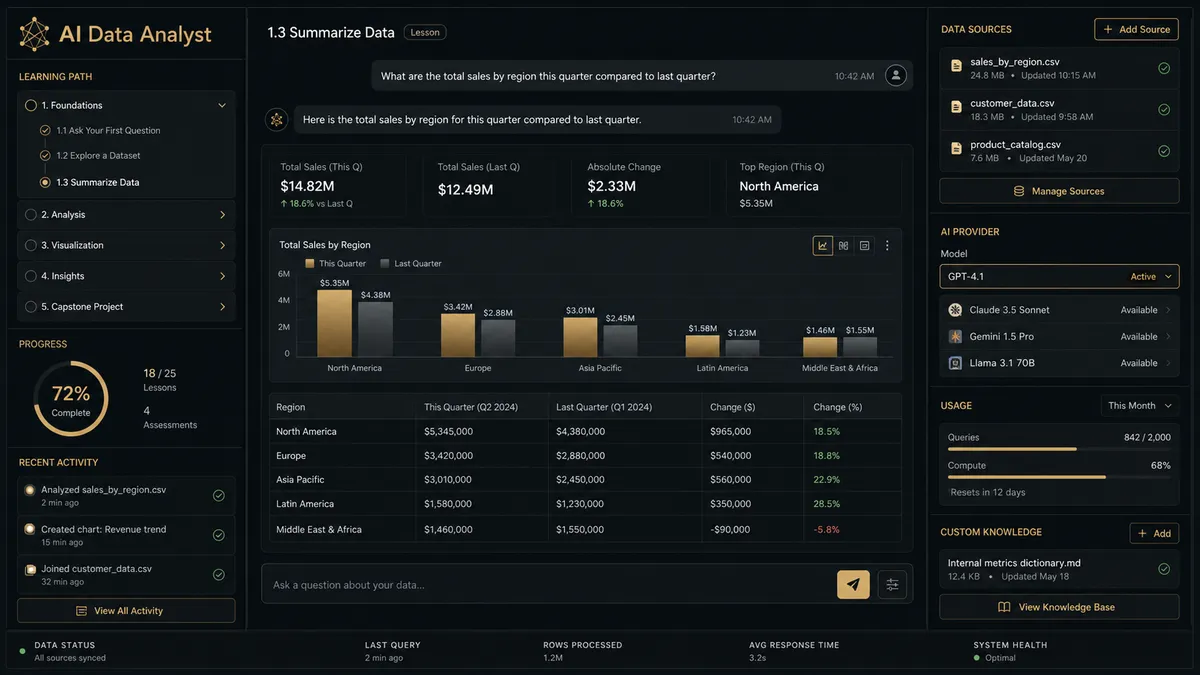The height and width of the screenshot is (675, 1200).
Task: Toggle the 5. Capstone Project completion circle
Action: (x=31, y=307)
